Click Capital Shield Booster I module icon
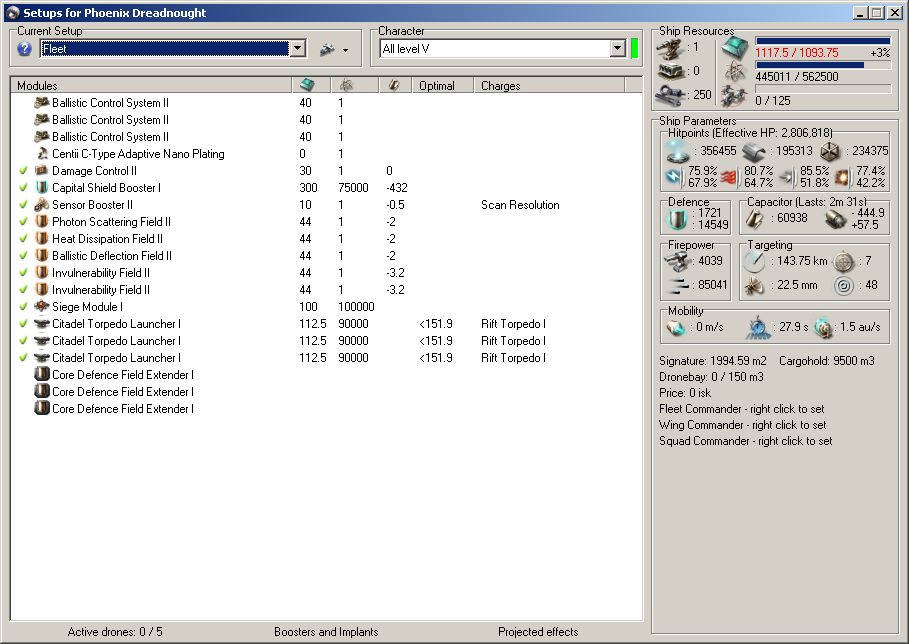 tap(42, 187)
